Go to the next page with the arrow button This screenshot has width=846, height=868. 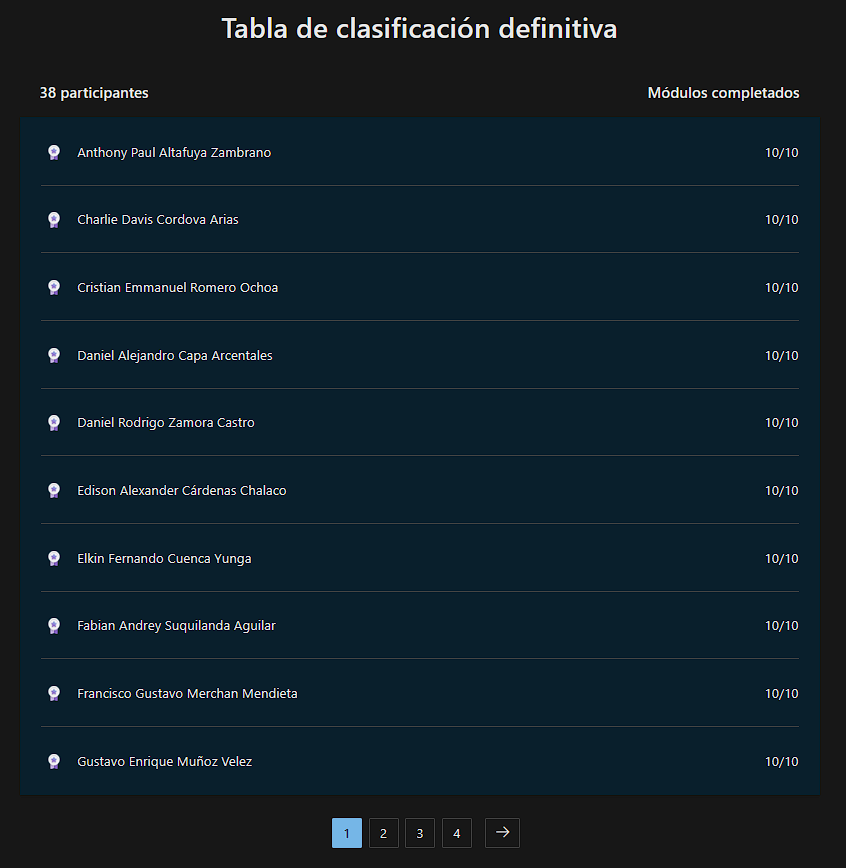pos(502,833)
